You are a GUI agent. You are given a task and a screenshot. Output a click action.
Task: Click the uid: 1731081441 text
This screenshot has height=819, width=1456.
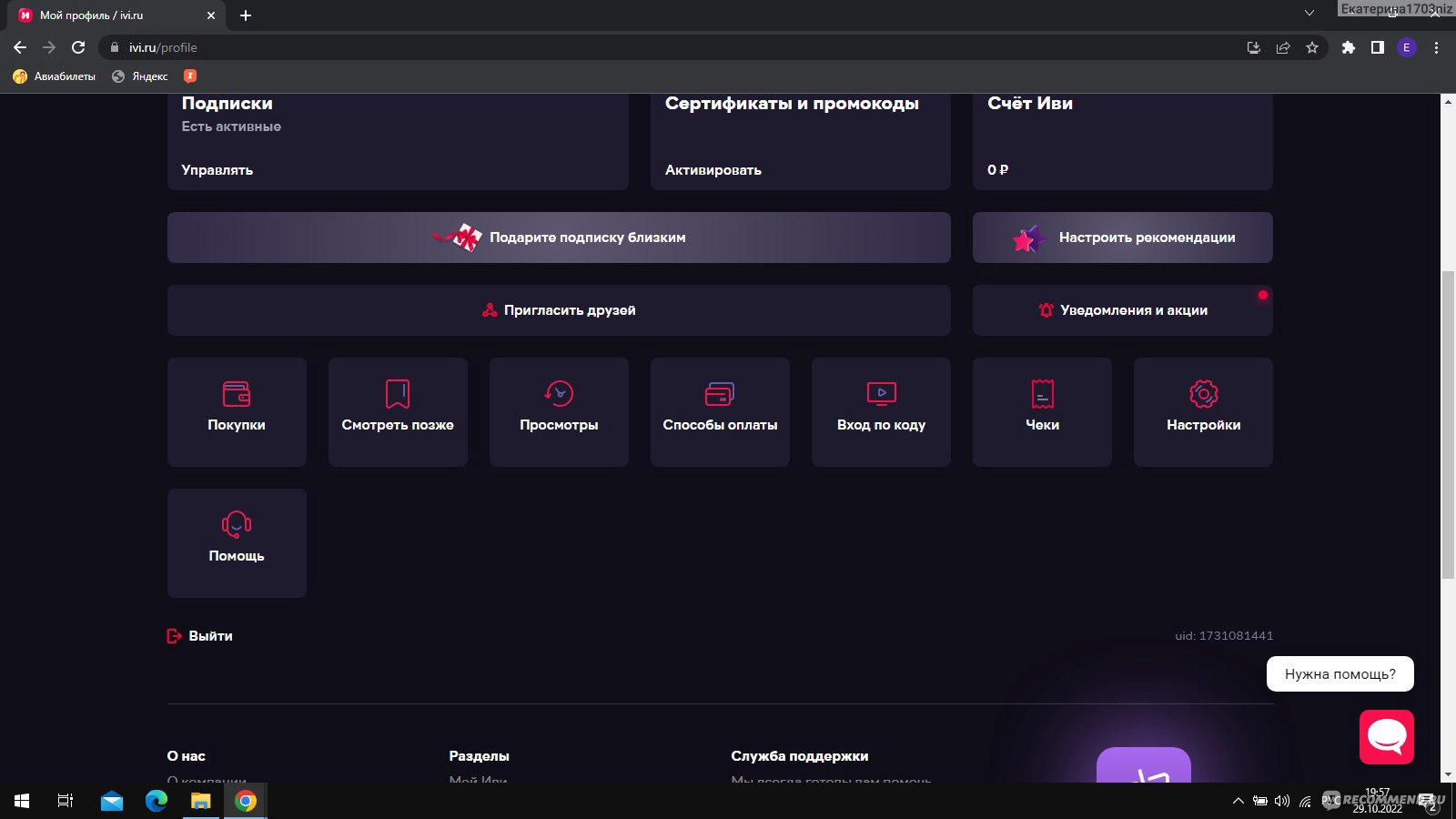[1224, 636]
